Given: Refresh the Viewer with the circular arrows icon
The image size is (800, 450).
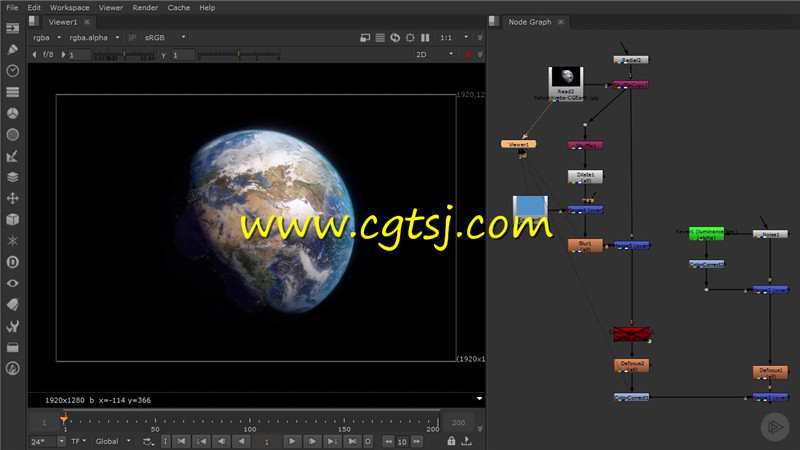Looking at the screenshot, I should coord(395,38).
